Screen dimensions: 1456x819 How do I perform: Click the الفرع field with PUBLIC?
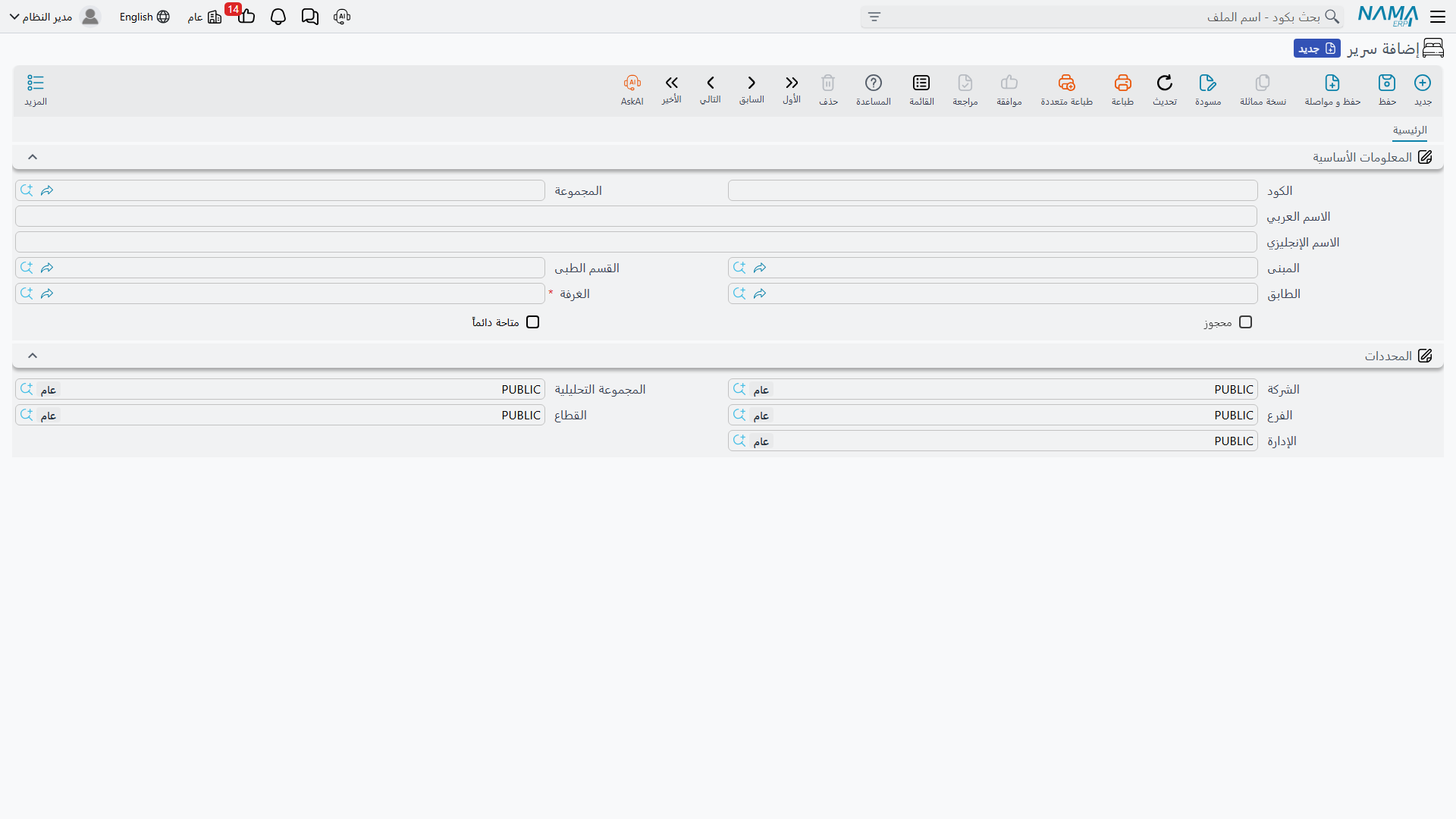pyautogui.click(x=993, y=415)
